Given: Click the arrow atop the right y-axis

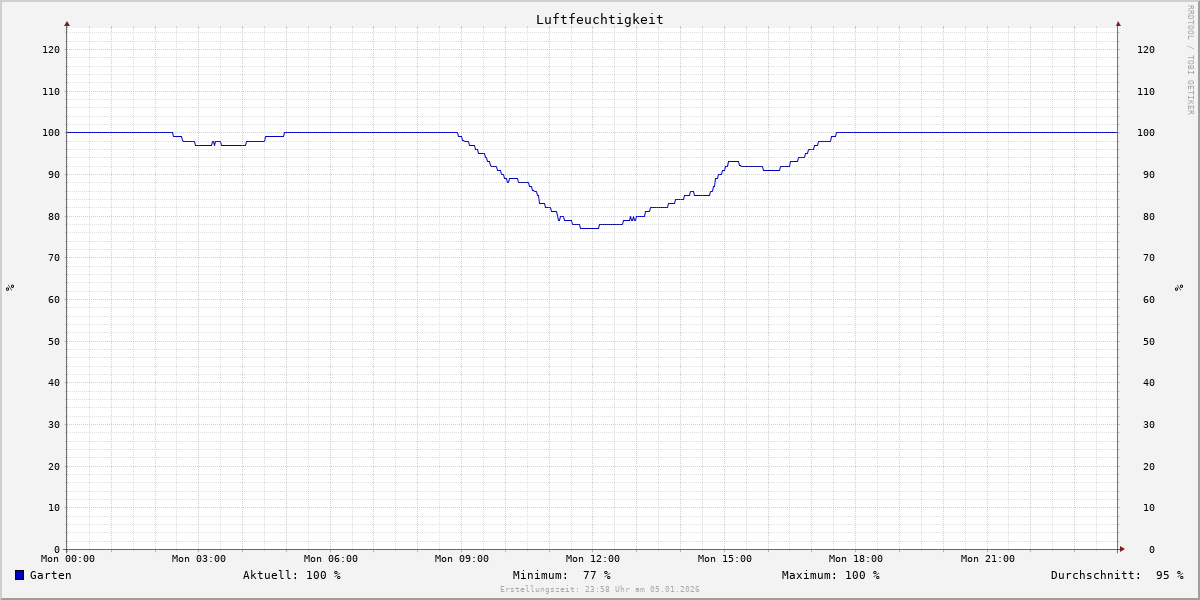Looking at the screenshot, I should coord(1118,23).
